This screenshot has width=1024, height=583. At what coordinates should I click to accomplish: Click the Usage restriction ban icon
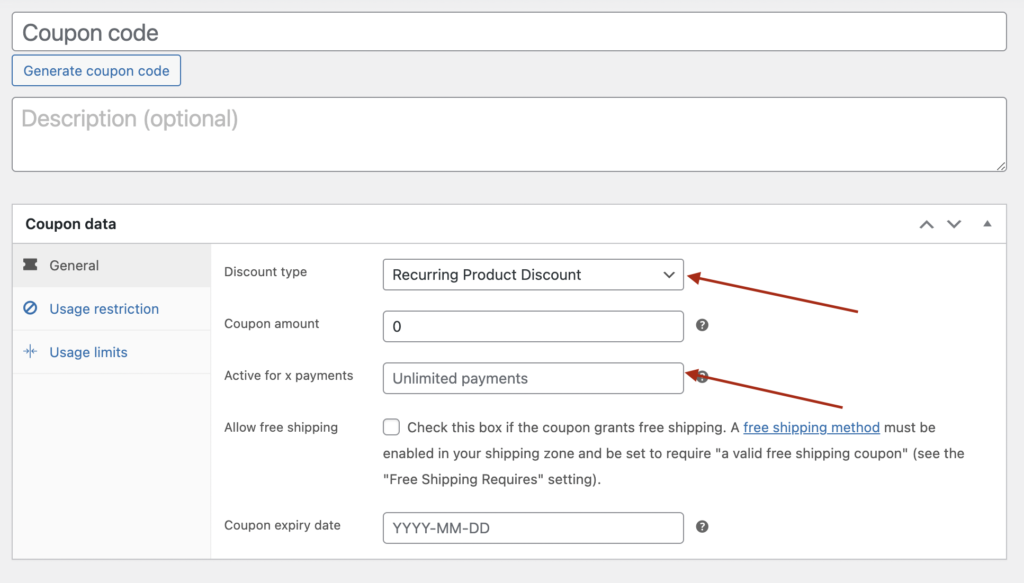click(30, 308)
